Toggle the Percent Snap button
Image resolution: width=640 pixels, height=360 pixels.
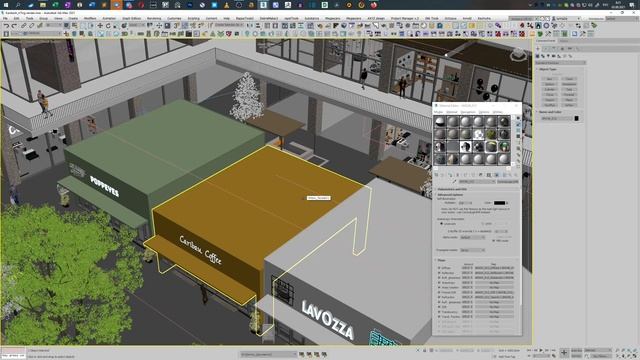point(192,25)
